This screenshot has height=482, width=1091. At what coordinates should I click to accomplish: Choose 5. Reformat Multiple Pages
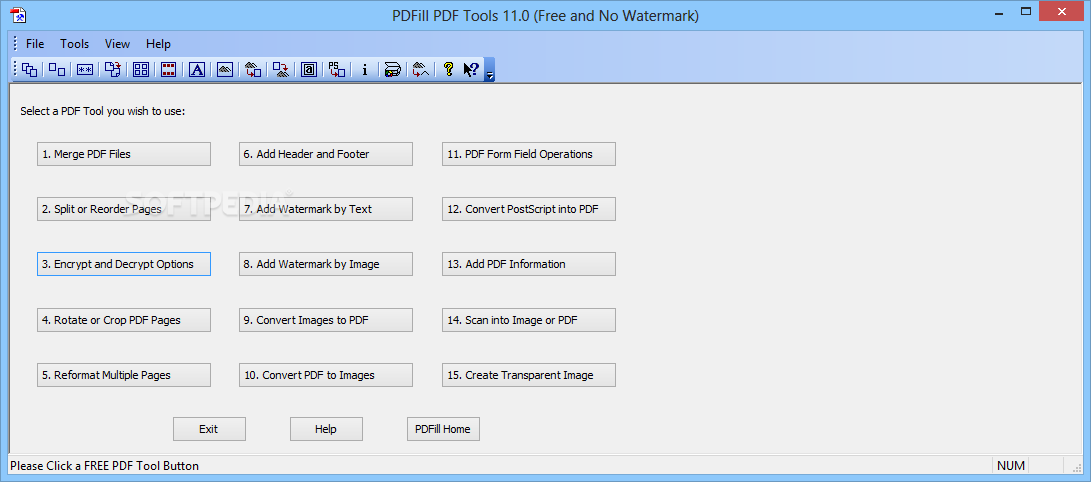point(124,375)
